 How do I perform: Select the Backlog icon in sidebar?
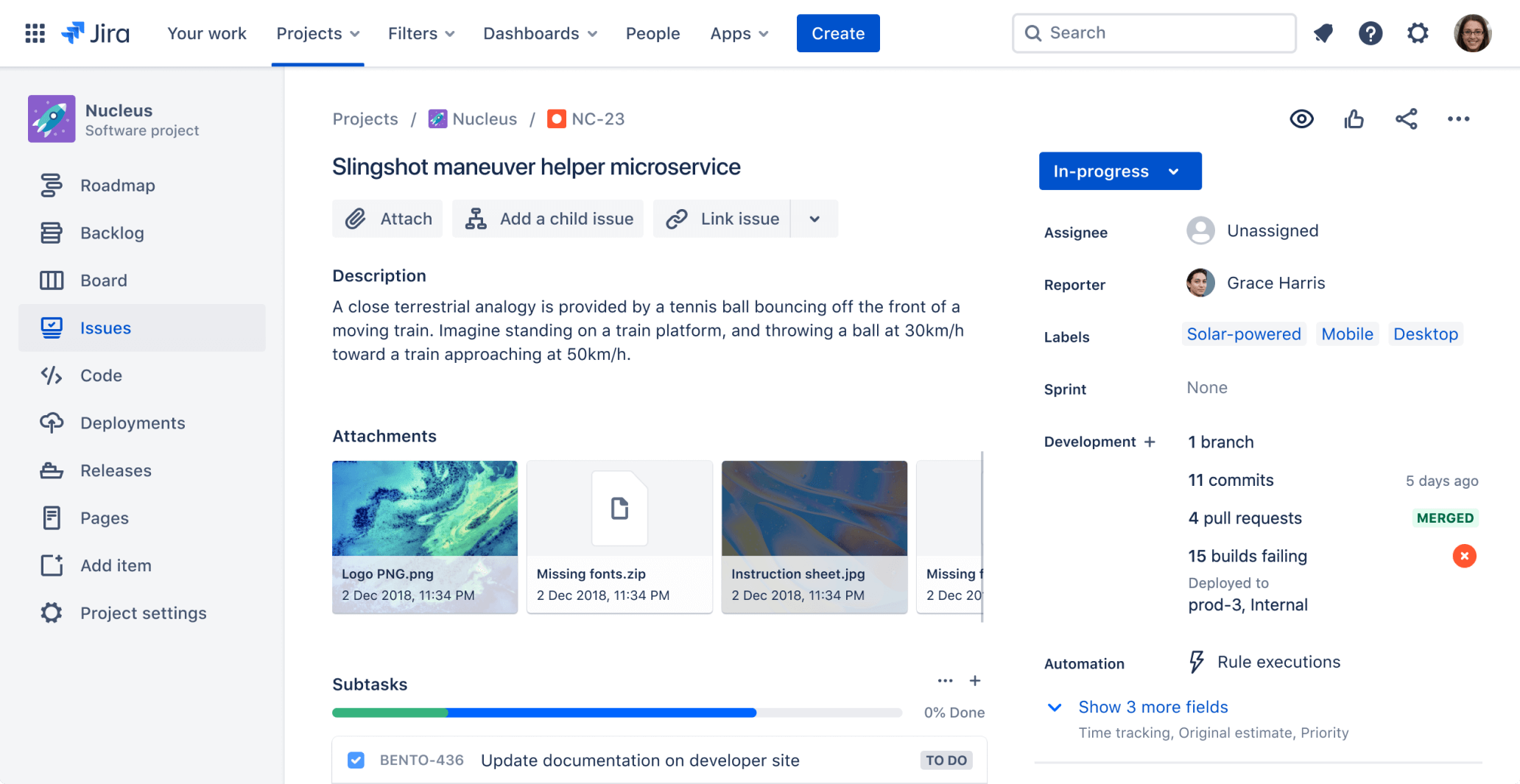click(x=51, y=233)
